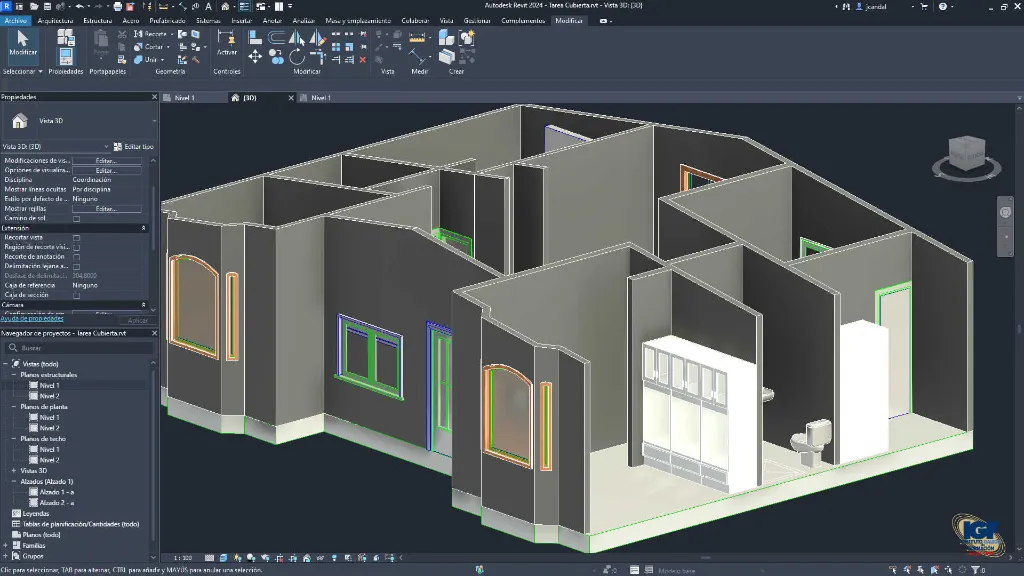Viewport: 1024px width, 576px height.
Task: Switch to the Estructura ribbon tab
Action: click(98, 21)
